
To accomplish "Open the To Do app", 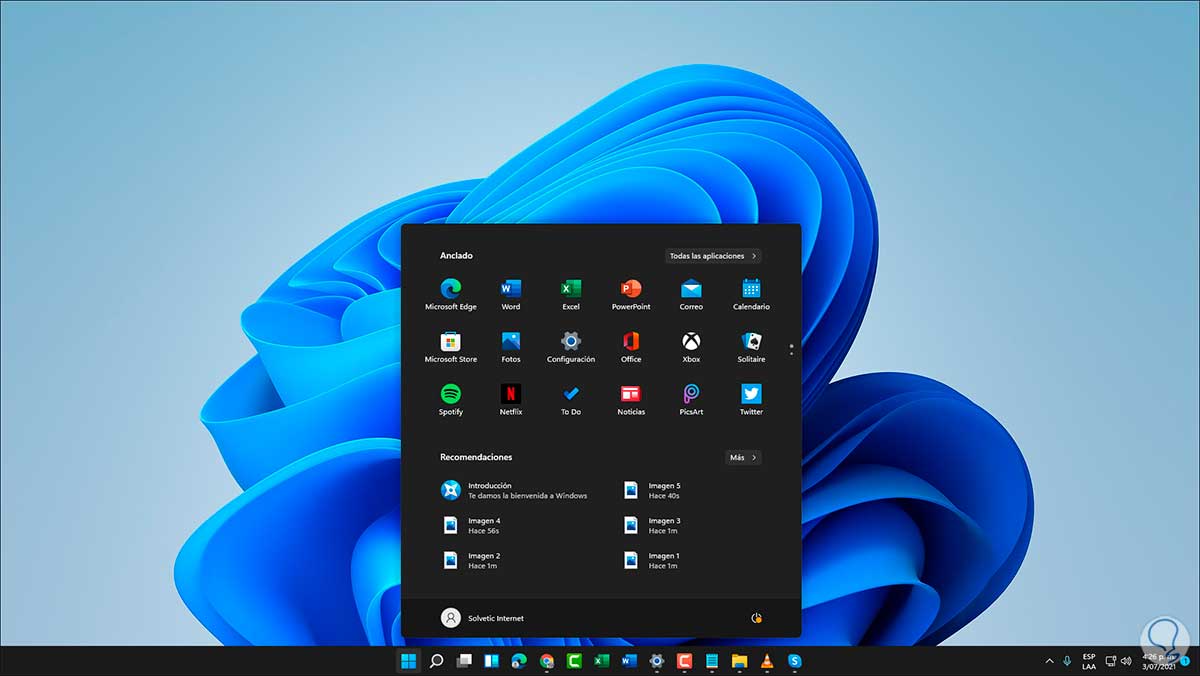I will pos(571,399).
